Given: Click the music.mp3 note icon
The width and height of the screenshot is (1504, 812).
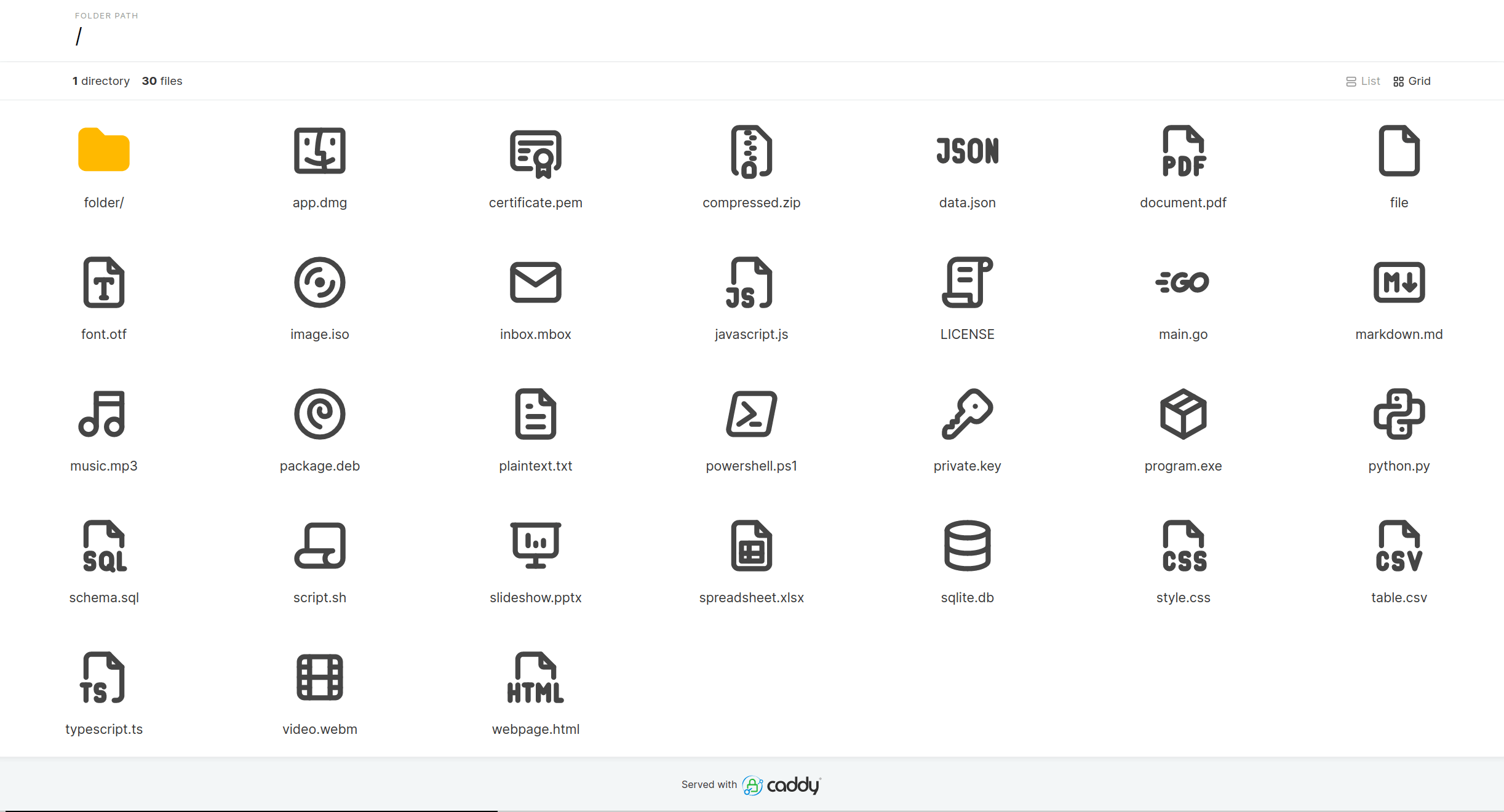Looking at the screenshot, I should (x=102, y=413).
